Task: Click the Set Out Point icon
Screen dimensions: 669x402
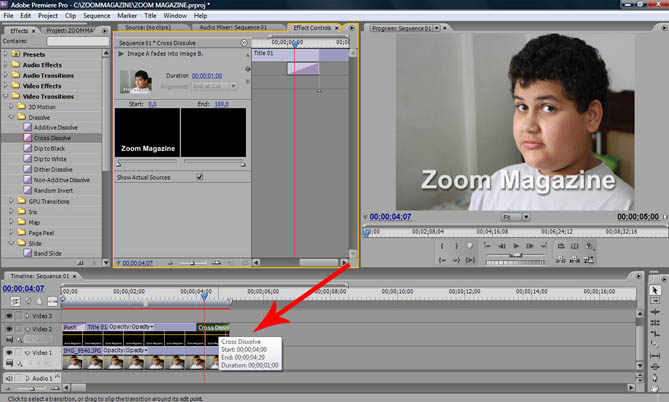Action: (456, 245)
